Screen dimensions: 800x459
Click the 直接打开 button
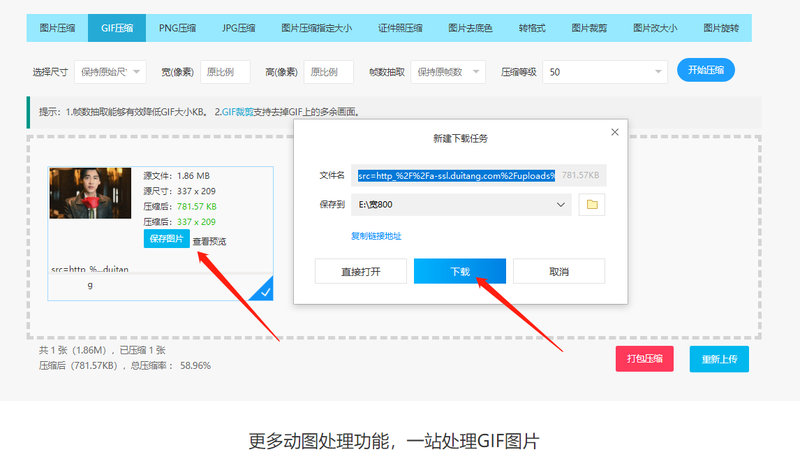coord(361,271)
